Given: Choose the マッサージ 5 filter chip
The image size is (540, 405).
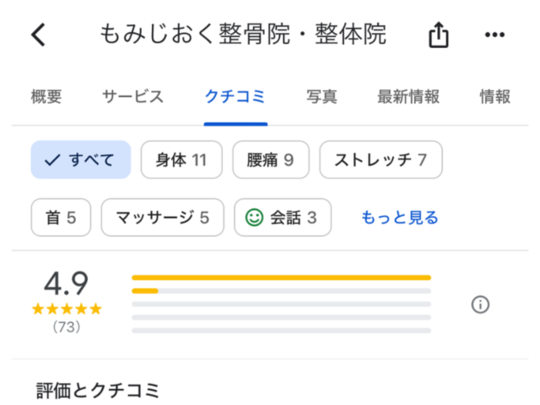Looking at the screenshot, I should (x=163, y=217).
